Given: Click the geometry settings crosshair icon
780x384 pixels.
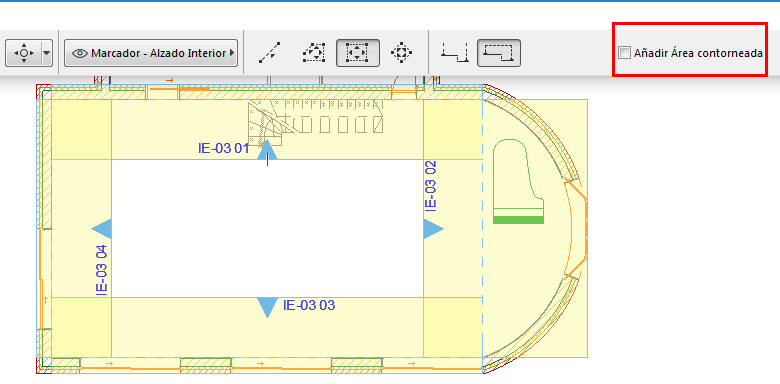Looking at the screenshot, I should coord(24,53).
